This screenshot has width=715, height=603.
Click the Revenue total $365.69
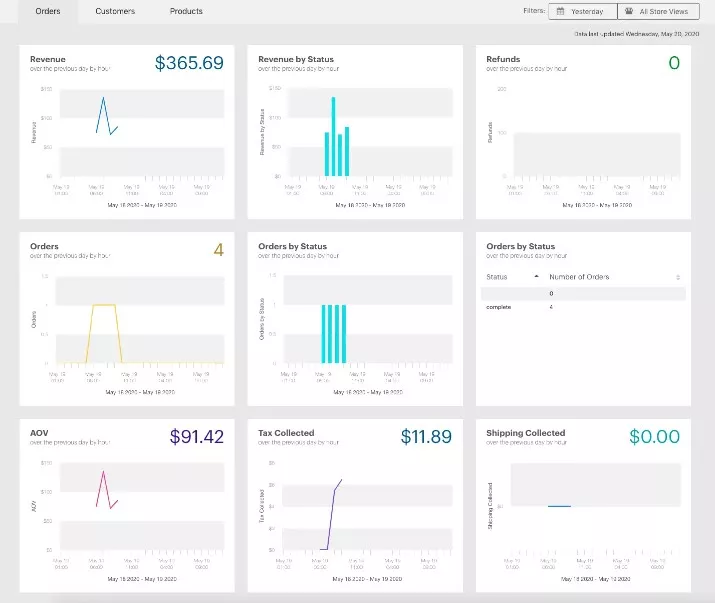point(189,63)
